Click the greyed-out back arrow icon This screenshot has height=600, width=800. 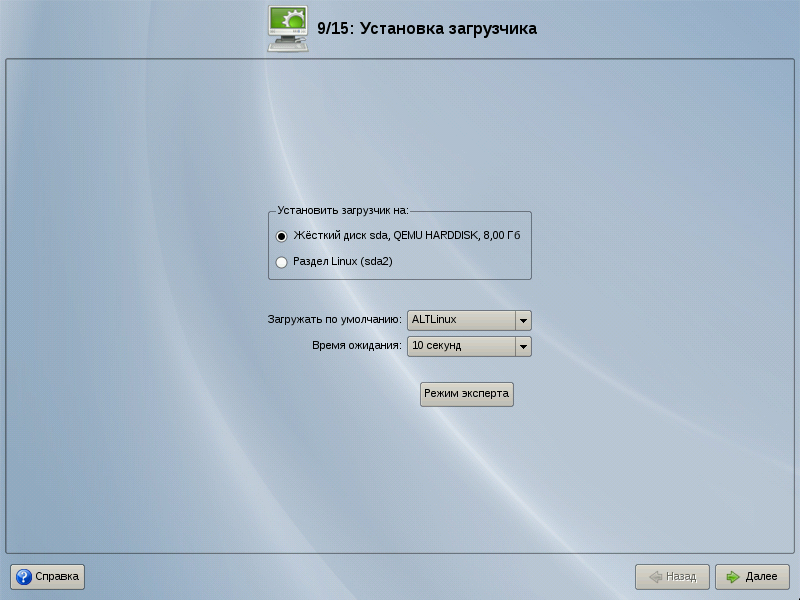tap(655, 577)
